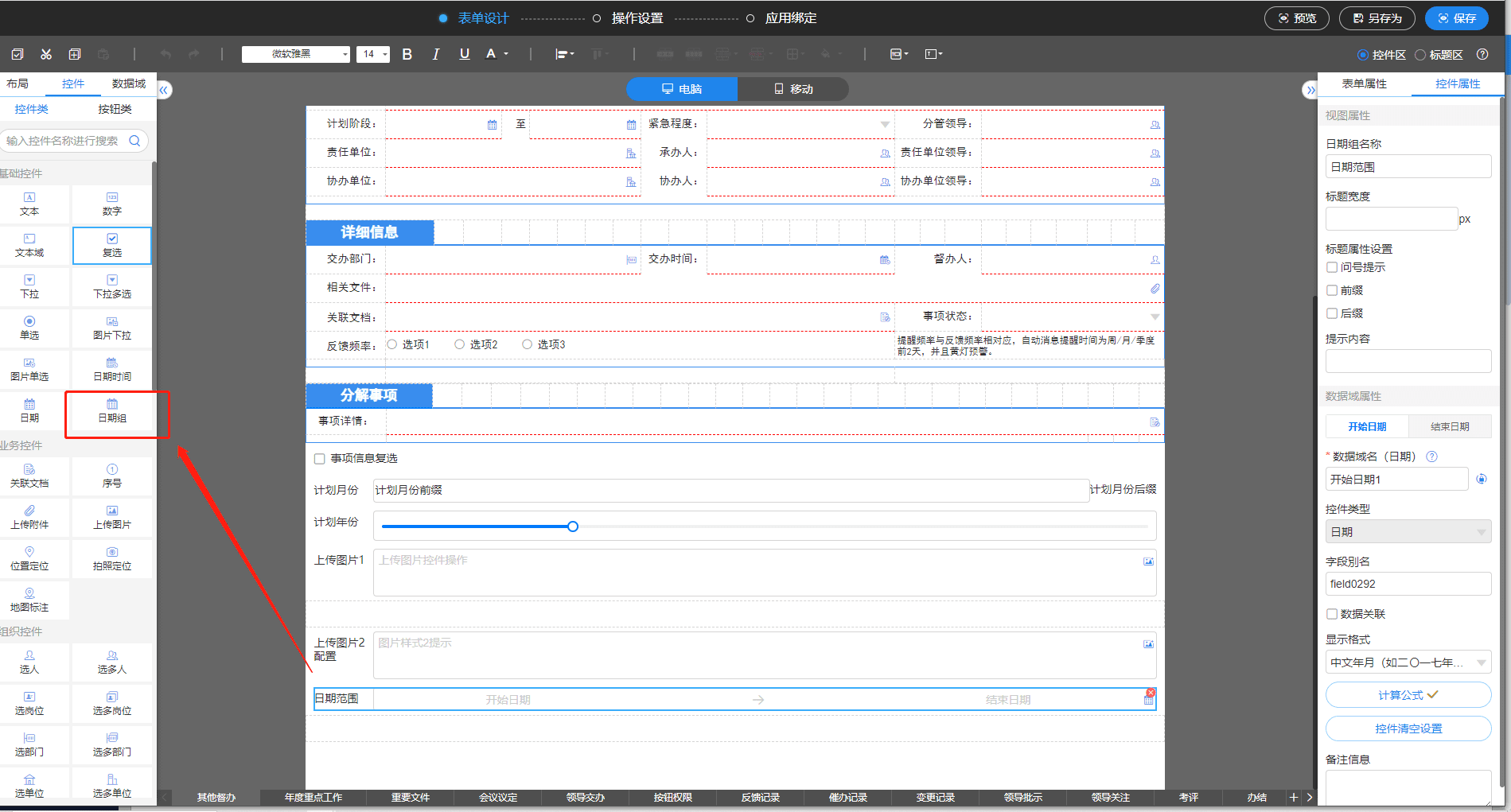The width and height of the screenshot is (1511, 812).
Task: Click the 预览 preview button
Action: 1297,18
